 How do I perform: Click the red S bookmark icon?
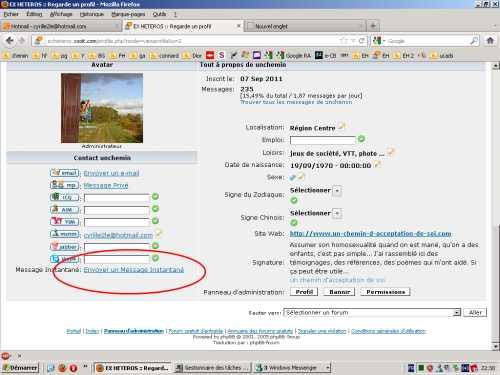pyautogui.click(x=222, y=55)
